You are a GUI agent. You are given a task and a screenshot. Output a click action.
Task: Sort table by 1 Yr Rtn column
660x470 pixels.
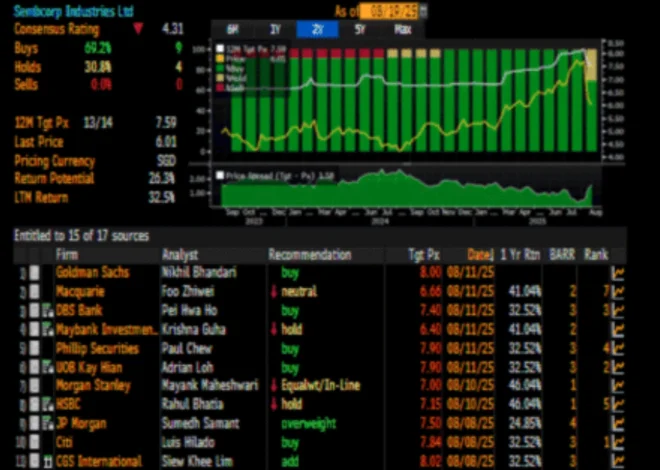(520, 255)
